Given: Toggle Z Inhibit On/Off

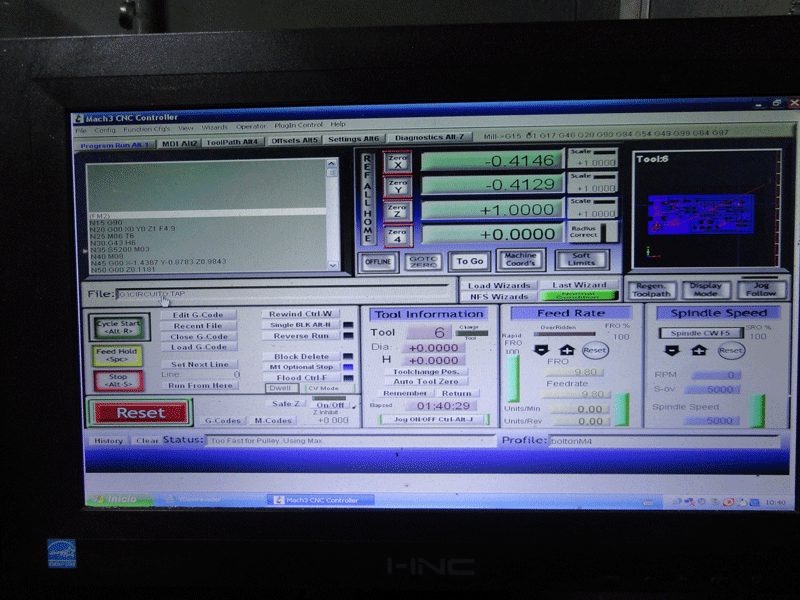Looking at the screenshot, I should (x=330, y=405).
